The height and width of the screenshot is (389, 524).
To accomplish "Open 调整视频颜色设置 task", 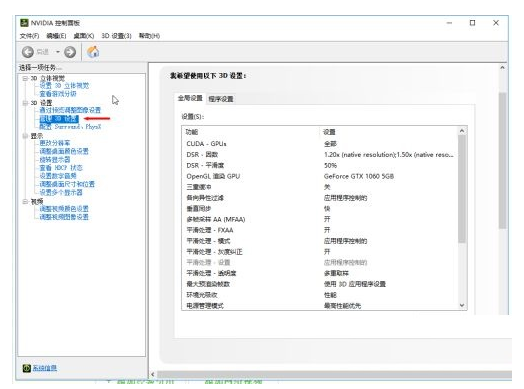I will click(64, 209).
